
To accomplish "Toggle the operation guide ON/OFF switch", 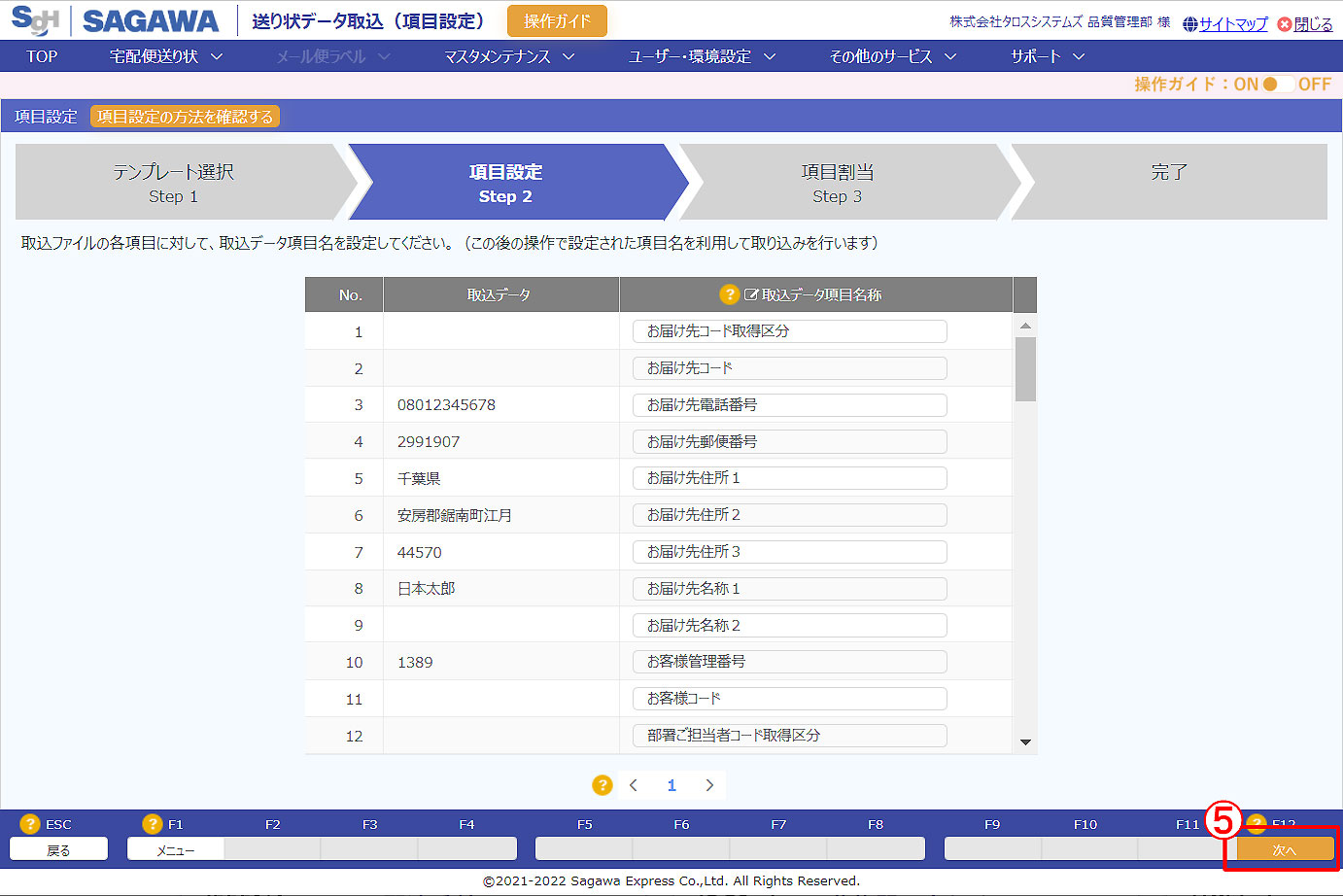I will click(x=1278, y=85).
